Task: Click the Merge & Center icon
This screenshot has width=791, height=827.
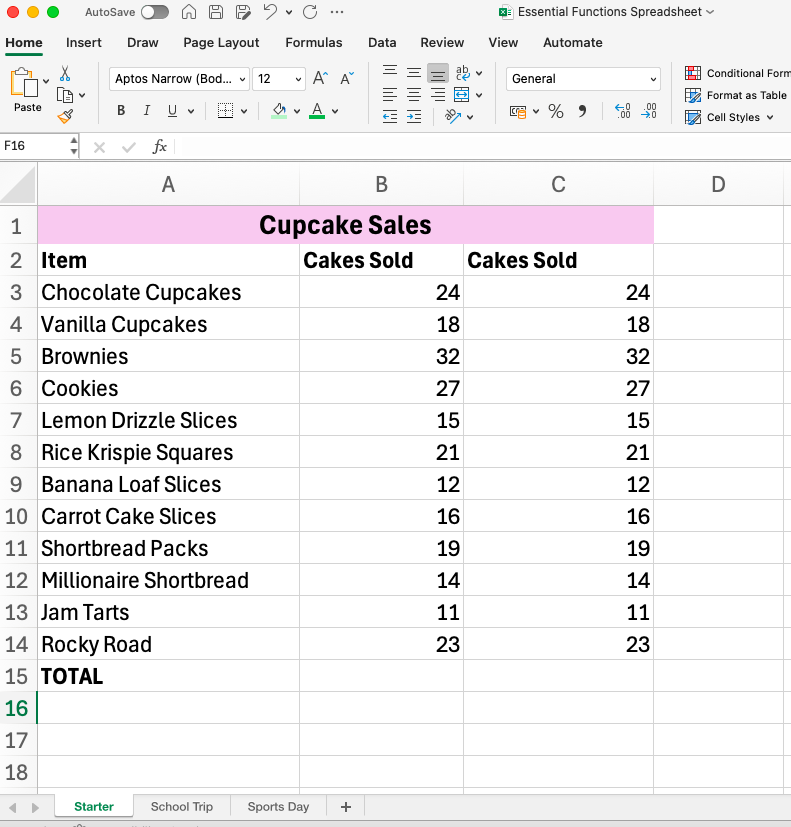Action: (x=462, y=95)
